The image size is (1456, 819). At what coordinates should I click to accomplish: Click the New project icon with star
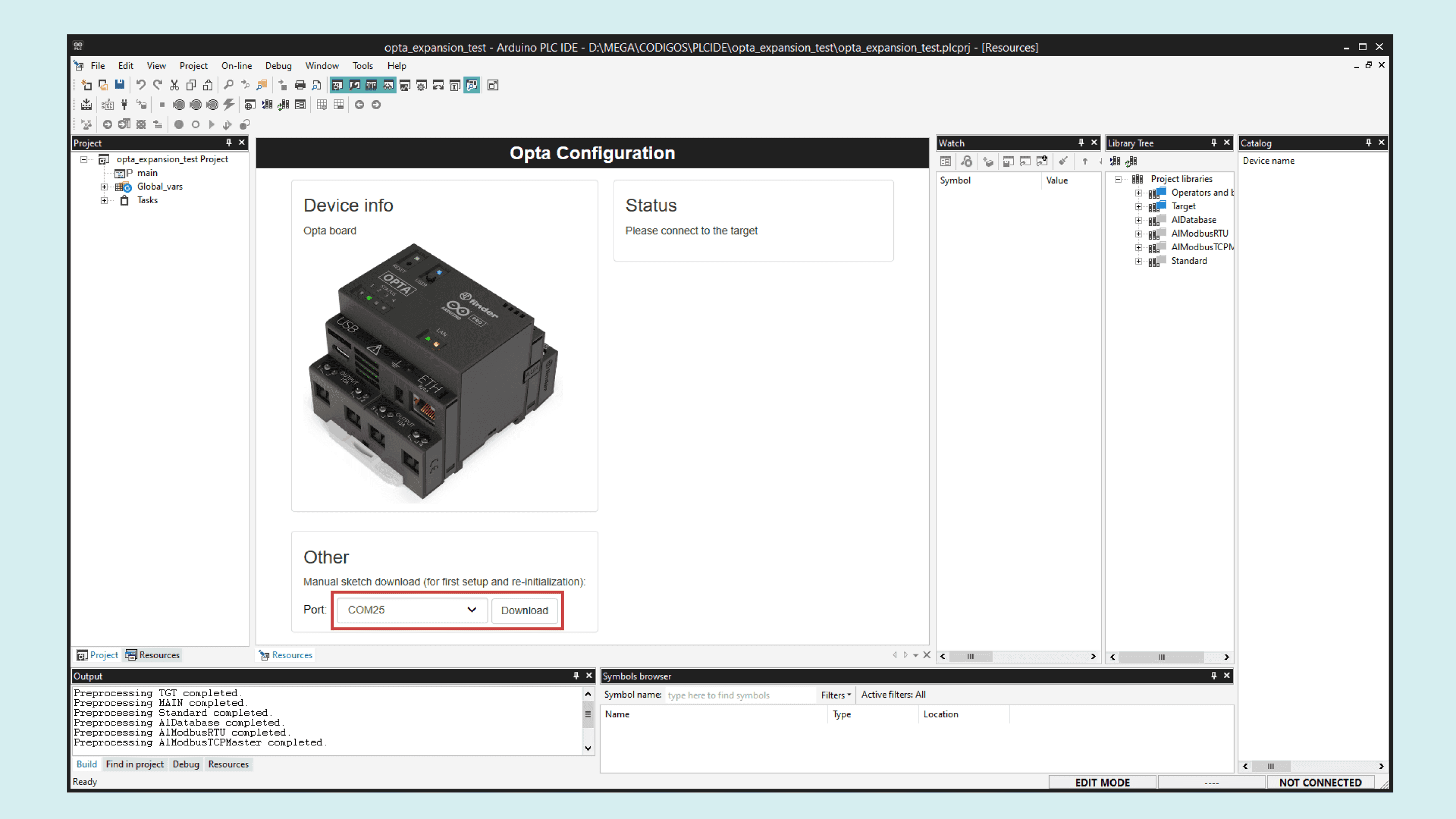tap(86, 85)
